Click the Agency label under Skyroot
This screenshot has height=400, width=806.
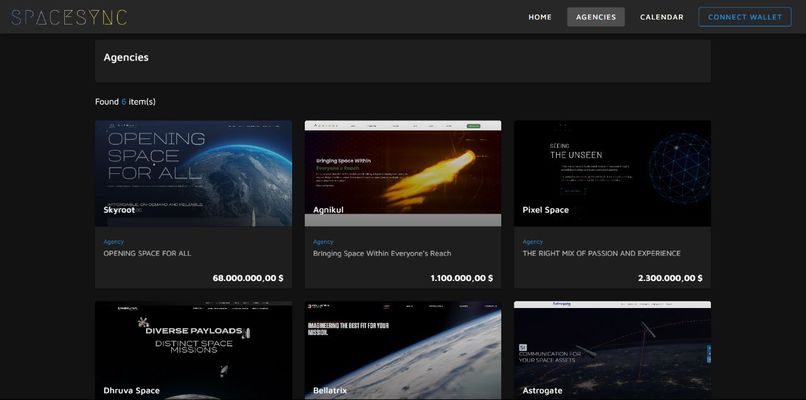click(114, 242)
